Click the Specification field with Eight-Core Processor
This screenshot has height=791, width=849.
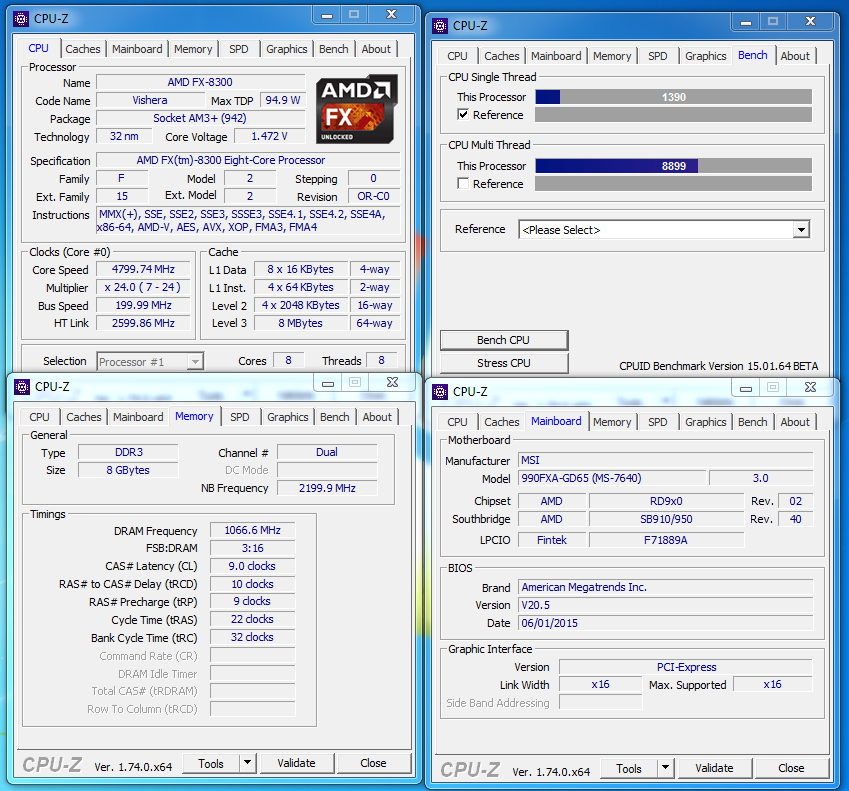(248, 160)
